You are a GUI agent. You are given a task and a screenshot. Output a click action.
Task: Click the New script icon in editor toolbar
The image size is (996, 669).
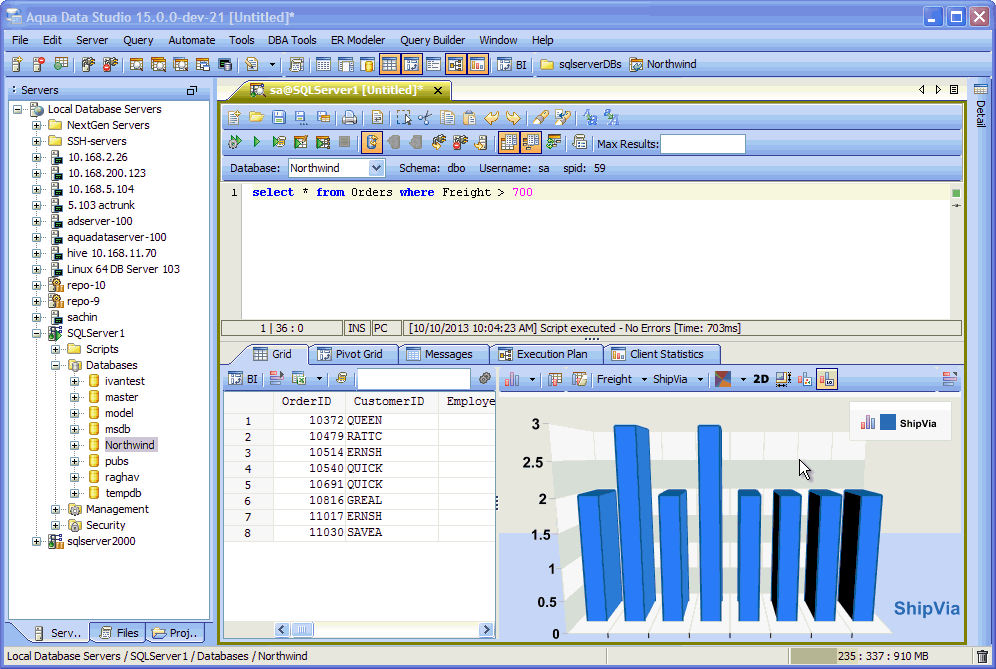(x=234, y=118)
